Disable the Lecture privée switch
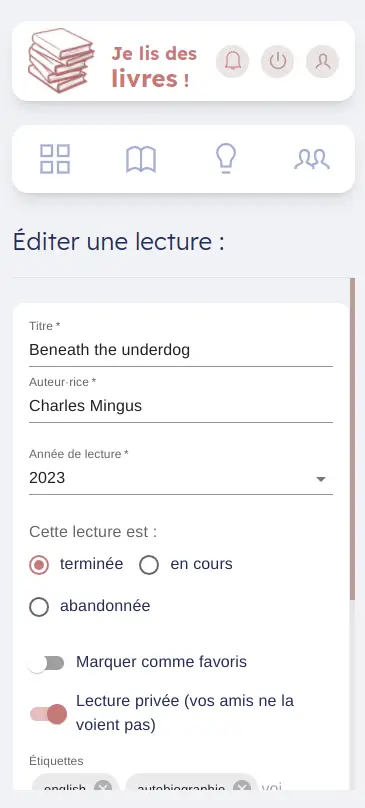Image resolution: width=365 pixels, height=808 pixels. click(x=48, y=714)
